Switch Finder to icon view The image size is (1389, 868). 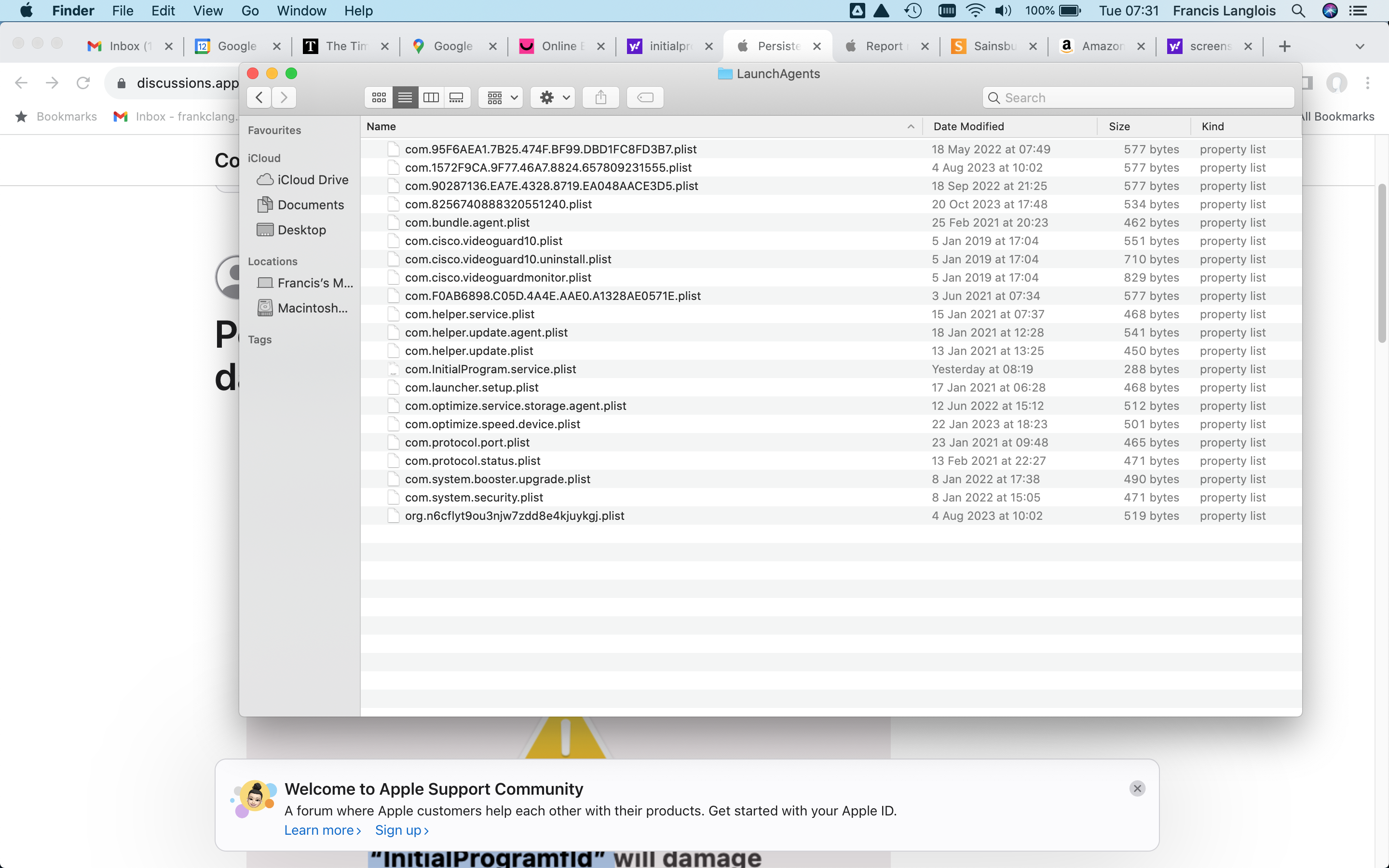378,97
